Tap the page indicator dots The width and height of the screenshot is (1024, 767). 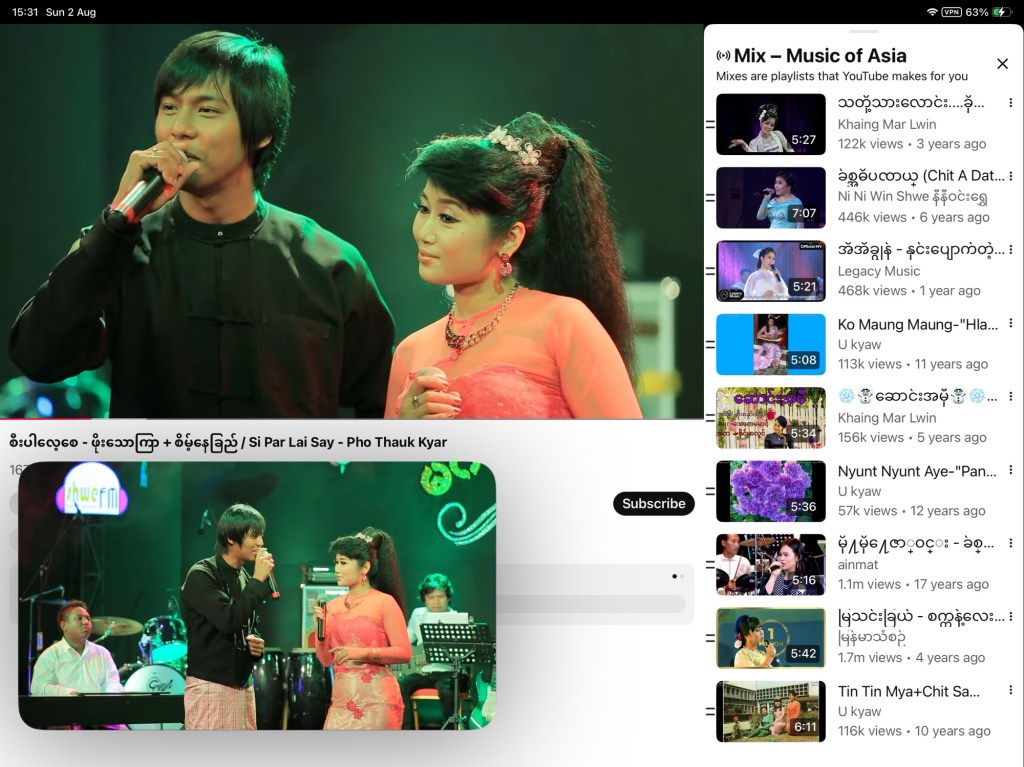pyautogui.click(x=678, y=576)
